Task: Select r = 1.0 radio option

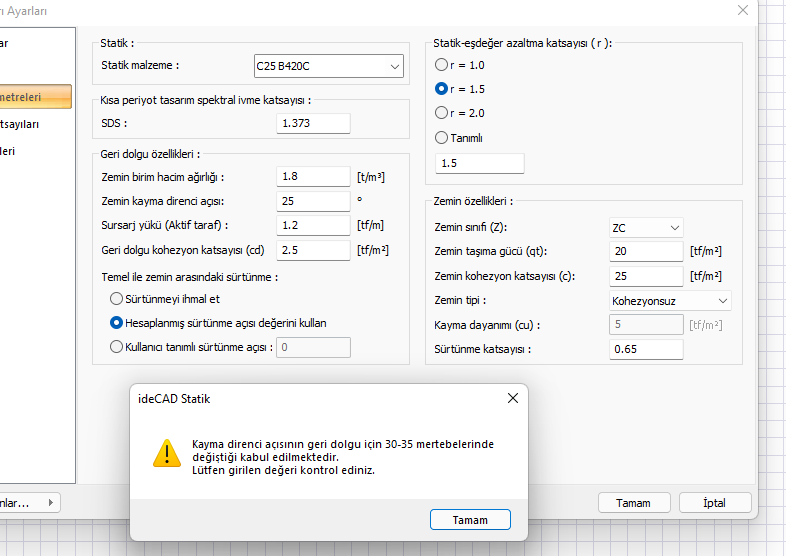Action: pyautogui.click(x=442, y=65)
